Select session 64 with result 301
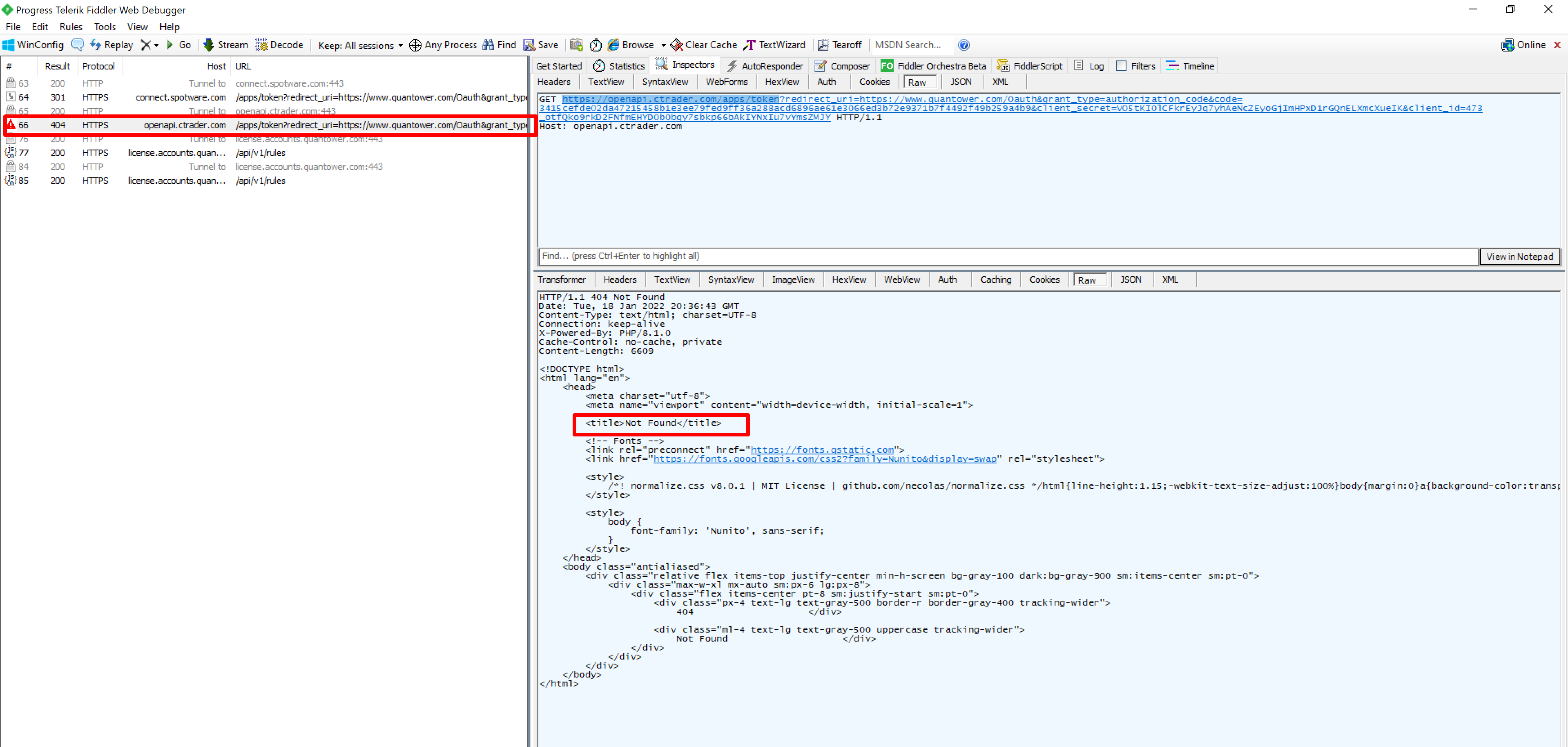 (265, 97)
